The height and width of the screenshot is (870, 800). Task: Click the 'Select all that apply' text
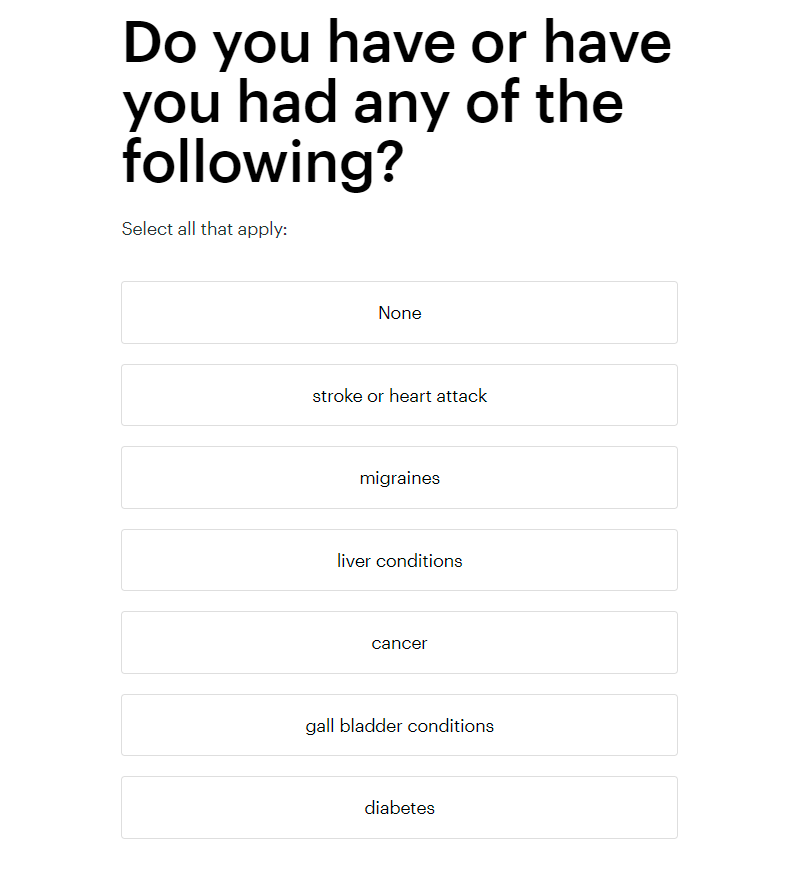[x=204, y=229]
